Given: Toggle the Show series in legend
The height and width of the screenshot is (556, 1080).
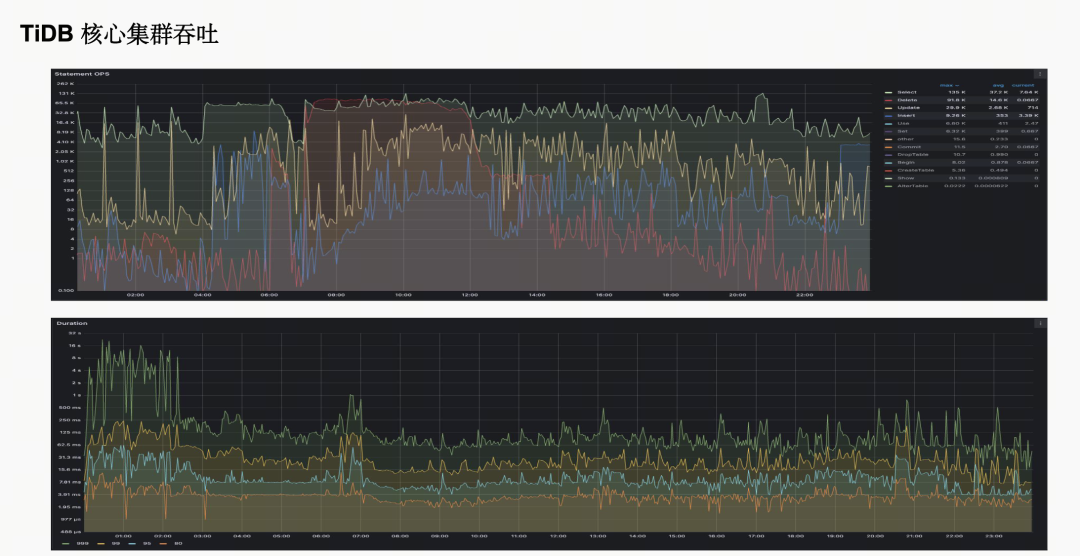Looking at the screenshot, I should pyautogui.click(x=905, y=178).
